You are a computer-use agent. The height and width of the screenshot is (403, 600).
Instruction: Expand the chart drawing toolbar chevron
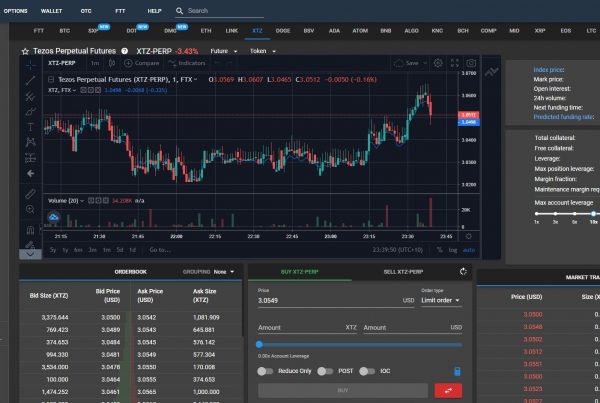pyautogui.click(x=31, y=254)
